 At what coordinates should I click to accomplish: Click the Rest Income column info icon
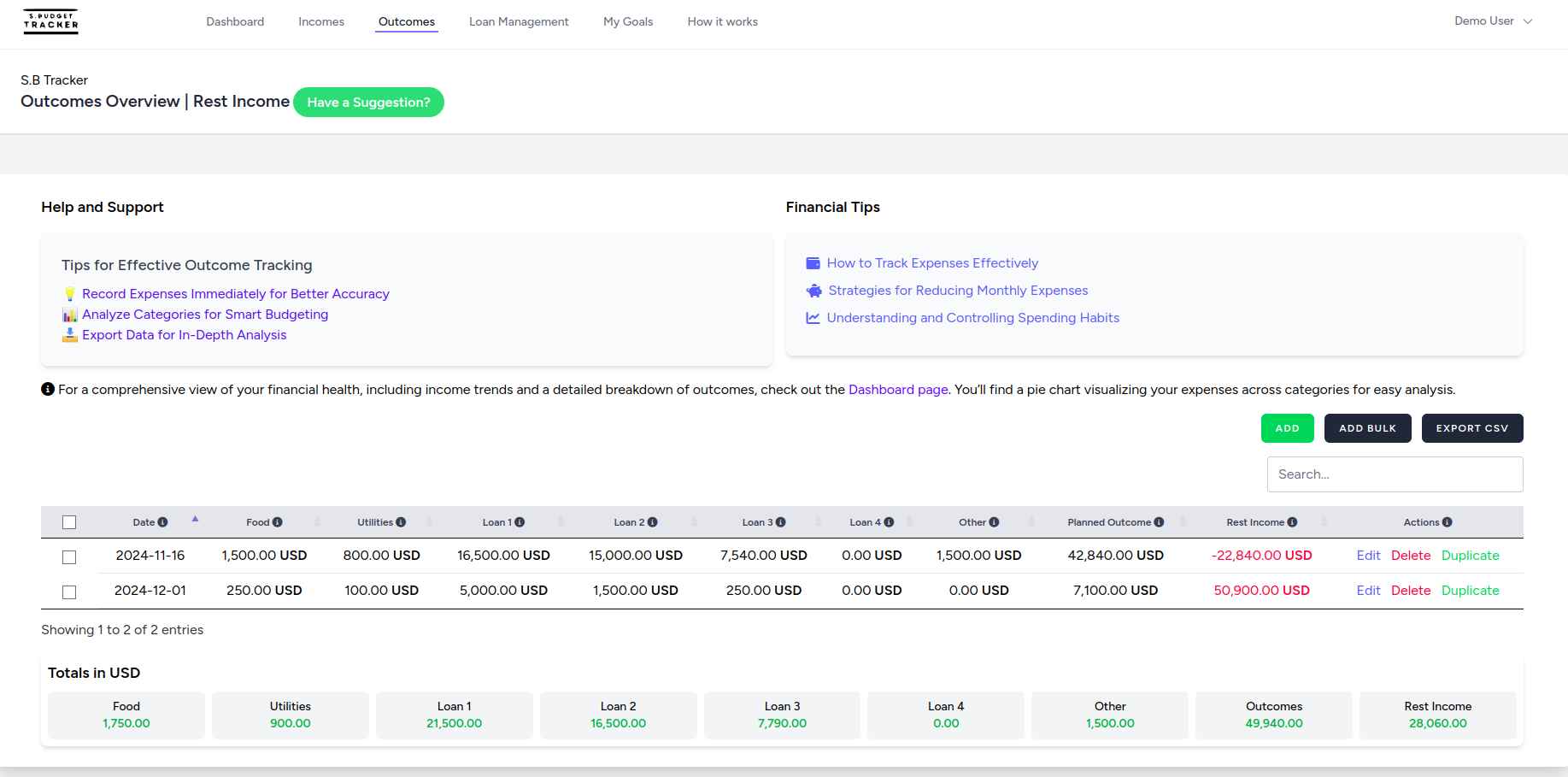(1292, 522)
